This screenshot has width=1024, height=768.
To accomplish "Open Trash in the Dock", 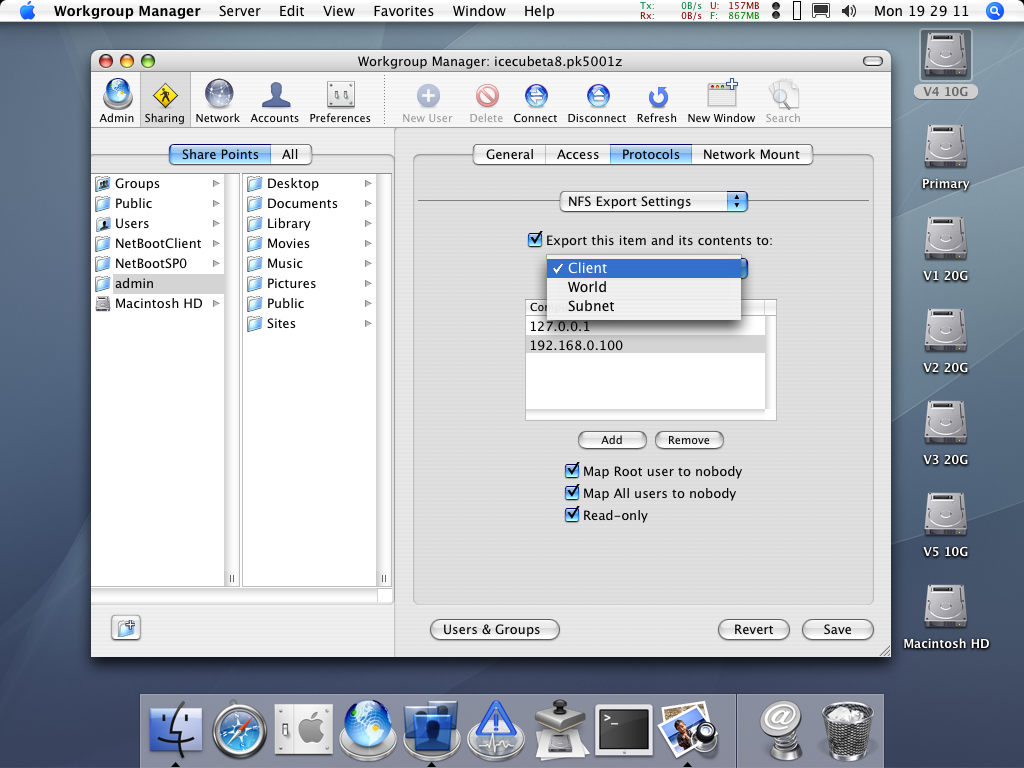I will click(847, 731).
